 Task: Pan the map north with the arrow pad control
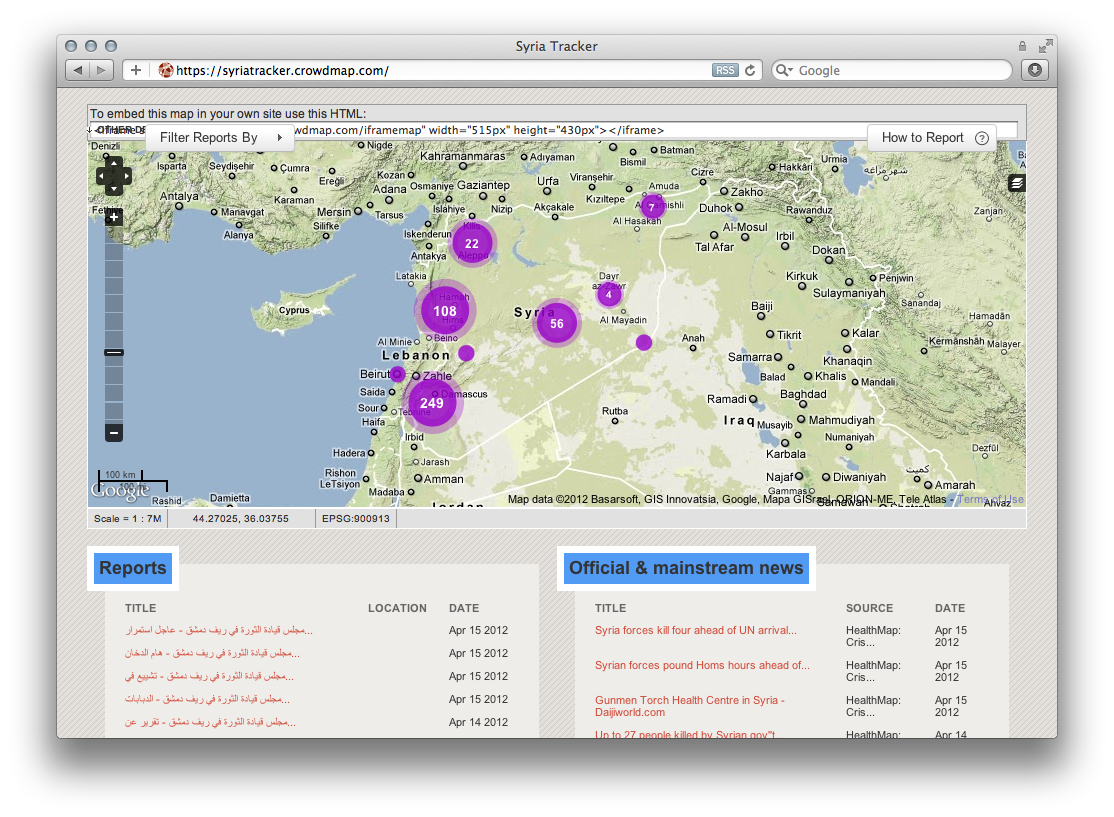point(114,162)
